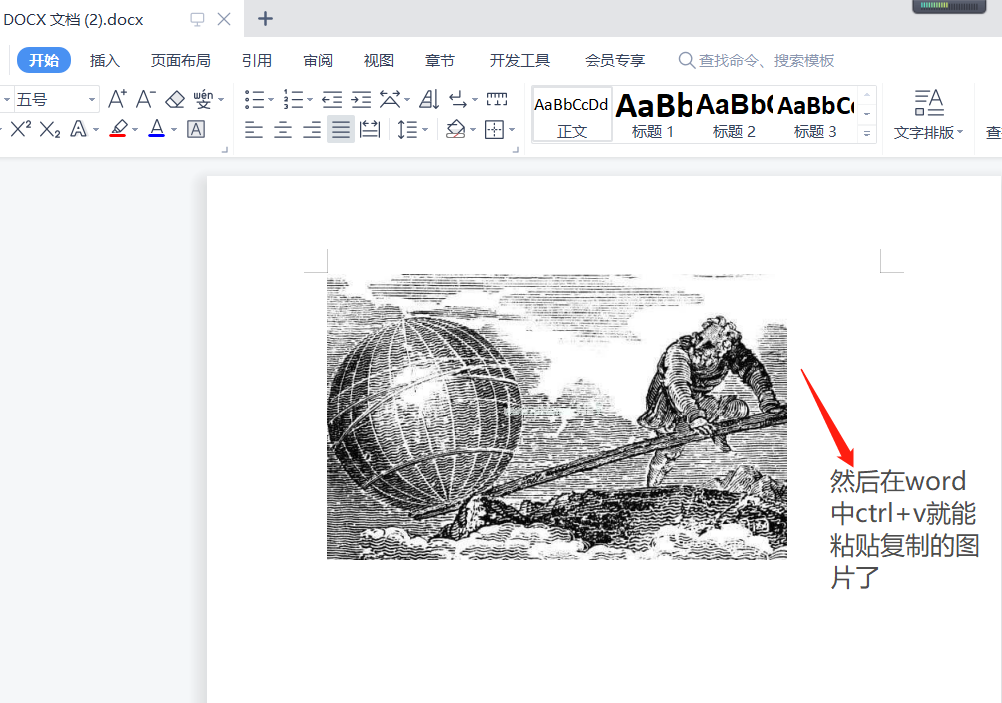This screenshot has width=1002, height=703.
Task: Click the decrease font size icon
Action: pyautogui.click(x=146, y=99)
